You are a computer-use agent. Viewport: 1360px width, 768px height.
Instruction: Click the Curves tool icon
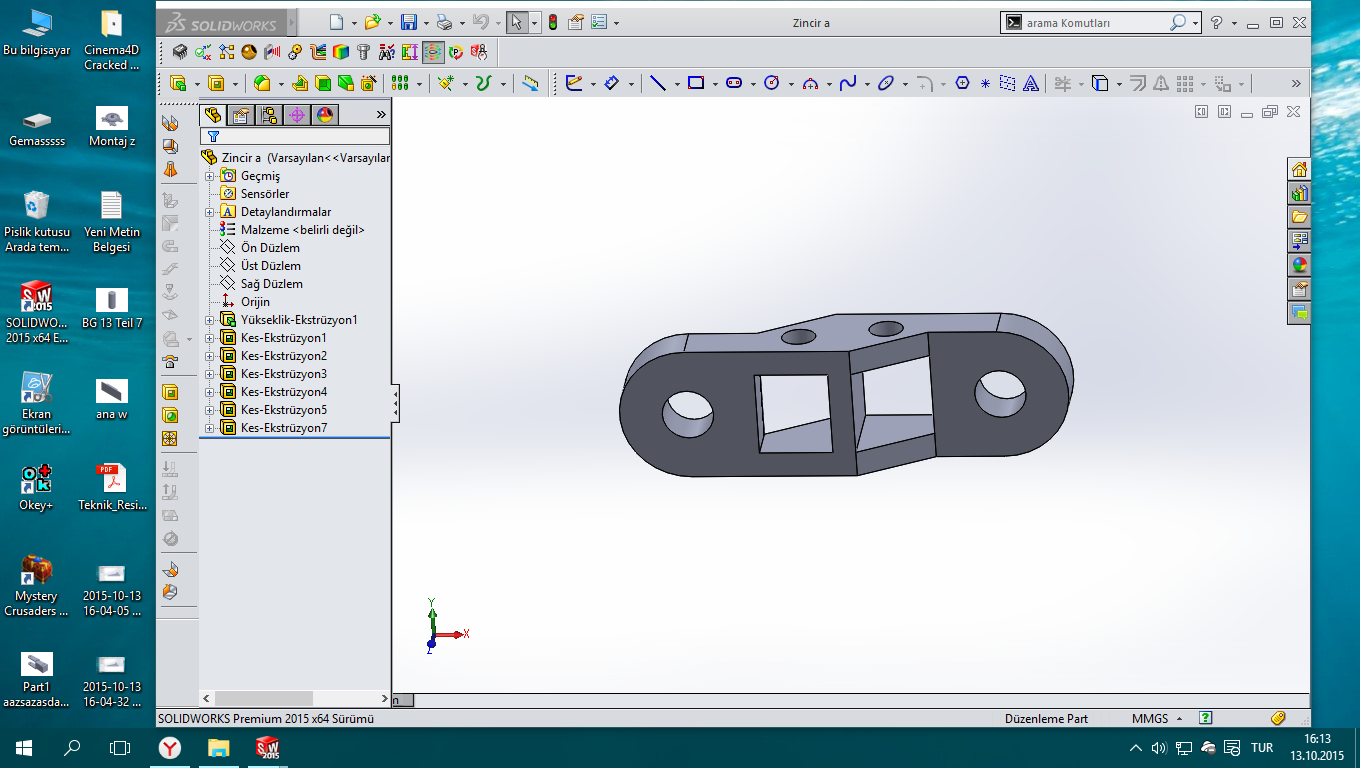point(484,84)
